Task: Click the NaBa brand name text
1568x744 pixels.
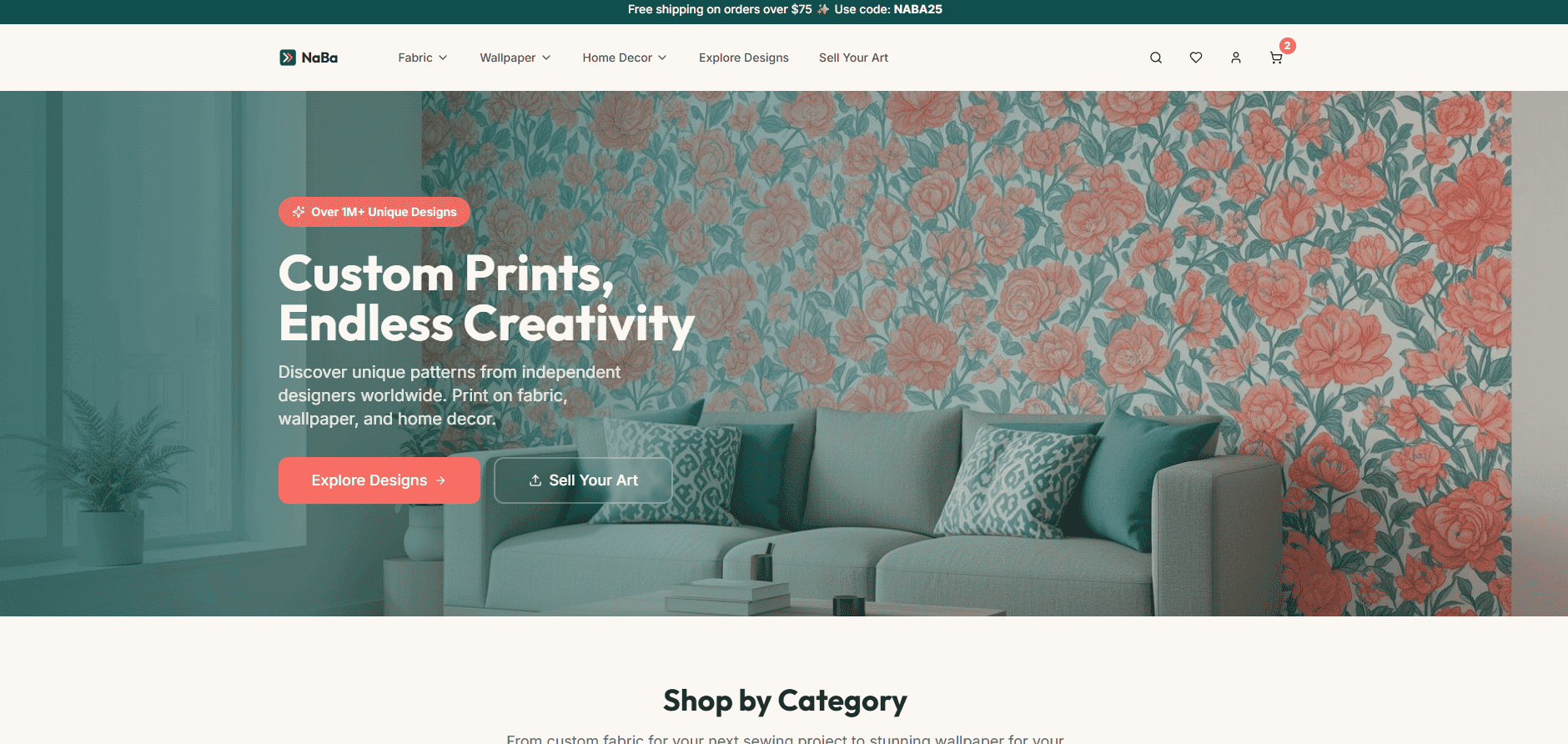Action: pyautogui.click(x=319, y=58)
